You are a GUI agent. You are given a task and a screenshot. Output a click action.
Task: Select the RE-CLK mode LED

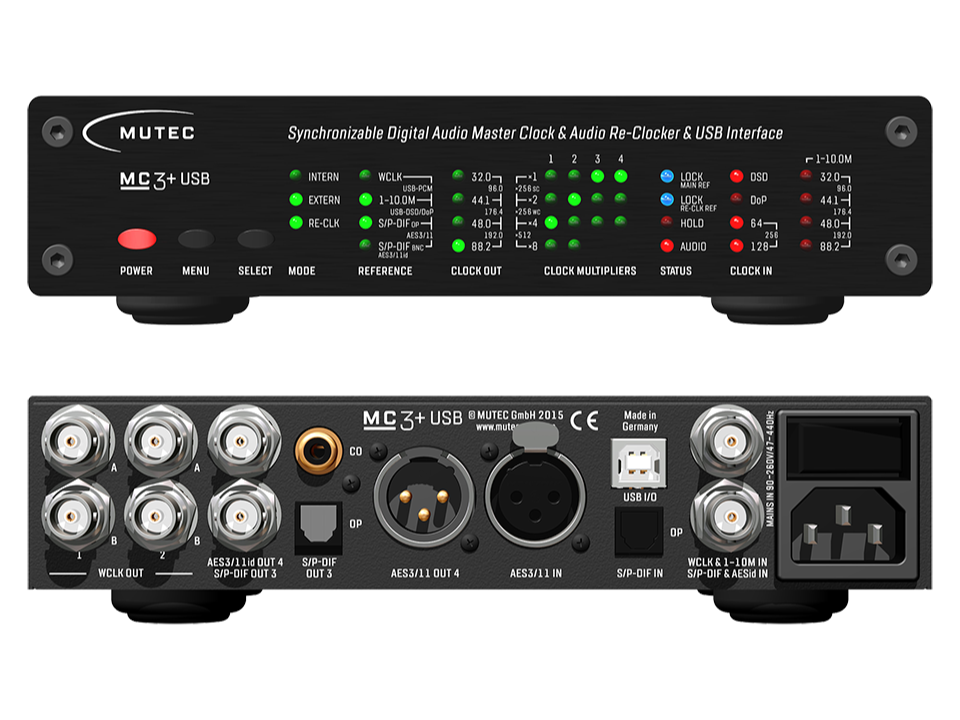[x=296, y=222]
